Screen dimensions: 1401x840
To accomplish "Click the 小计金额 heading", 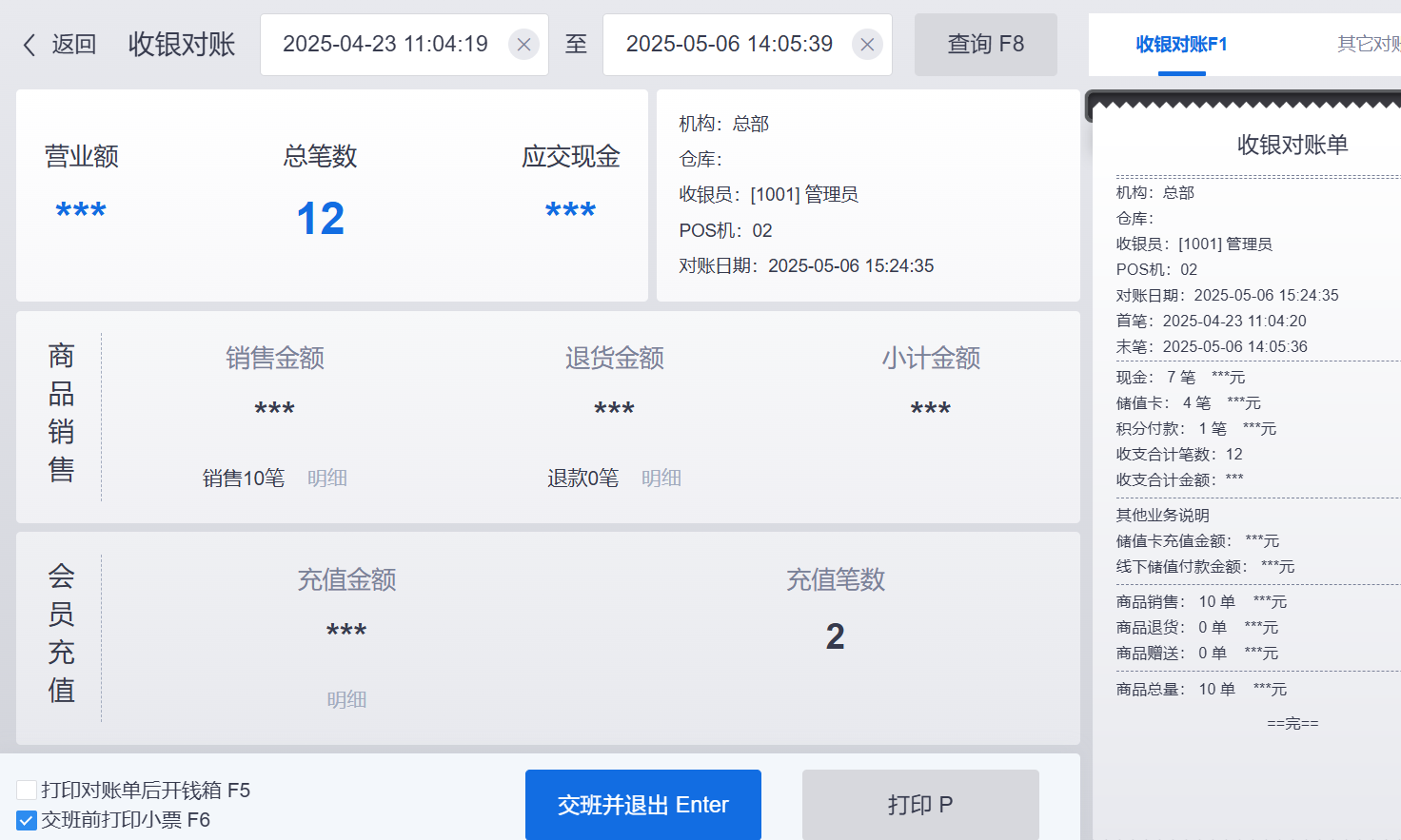I will pyautogui.click(x=931, y=358).
